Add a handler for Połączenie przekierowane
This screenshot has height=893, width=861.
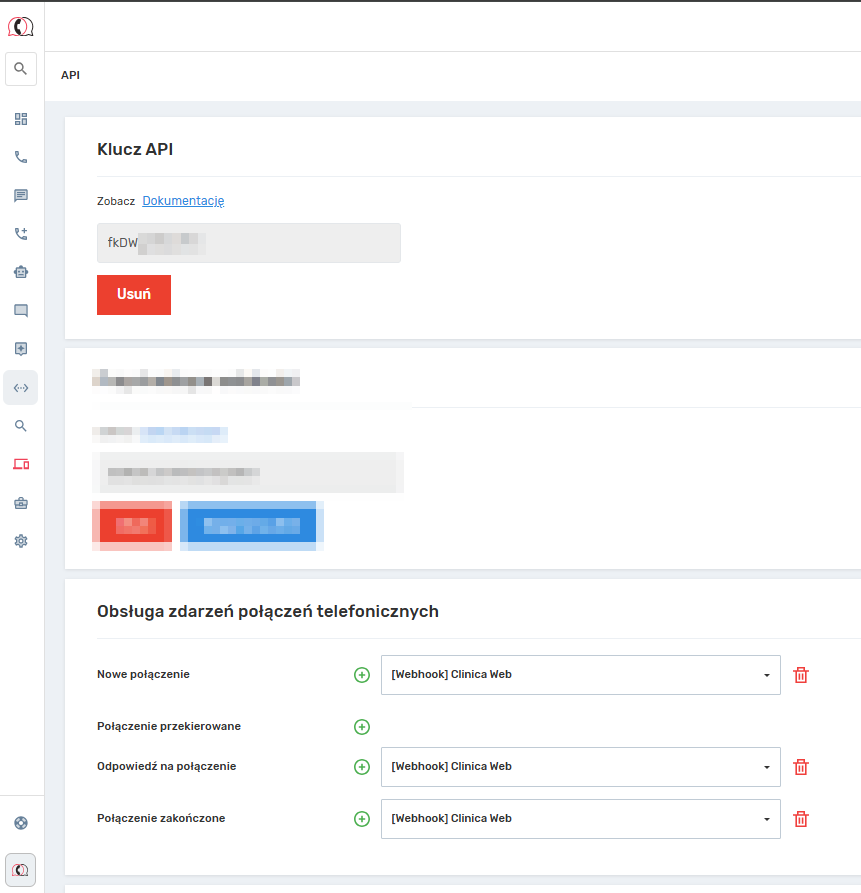[x=362, y=727]
